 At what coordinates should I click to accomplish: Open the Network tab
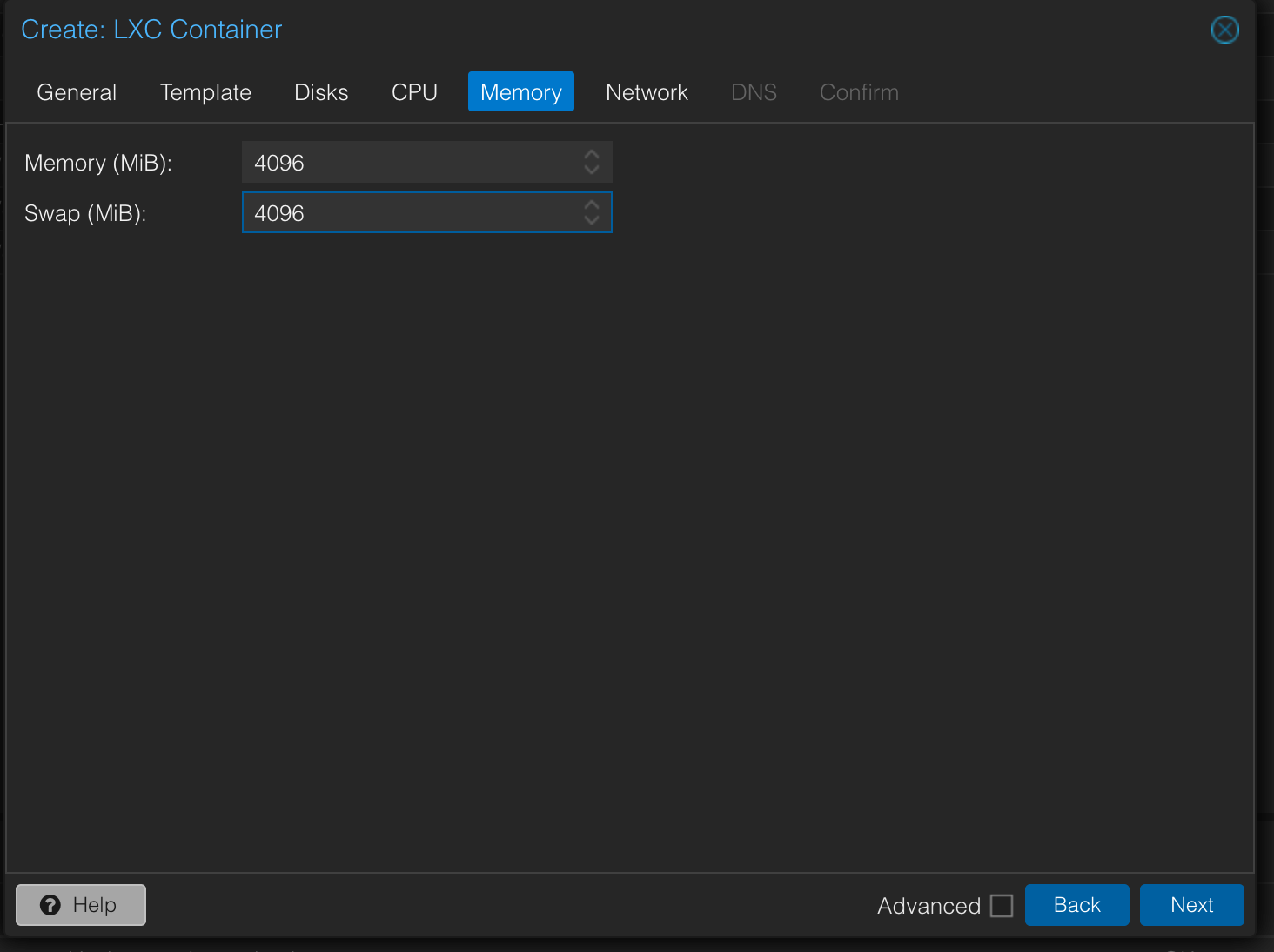[647, 92]
